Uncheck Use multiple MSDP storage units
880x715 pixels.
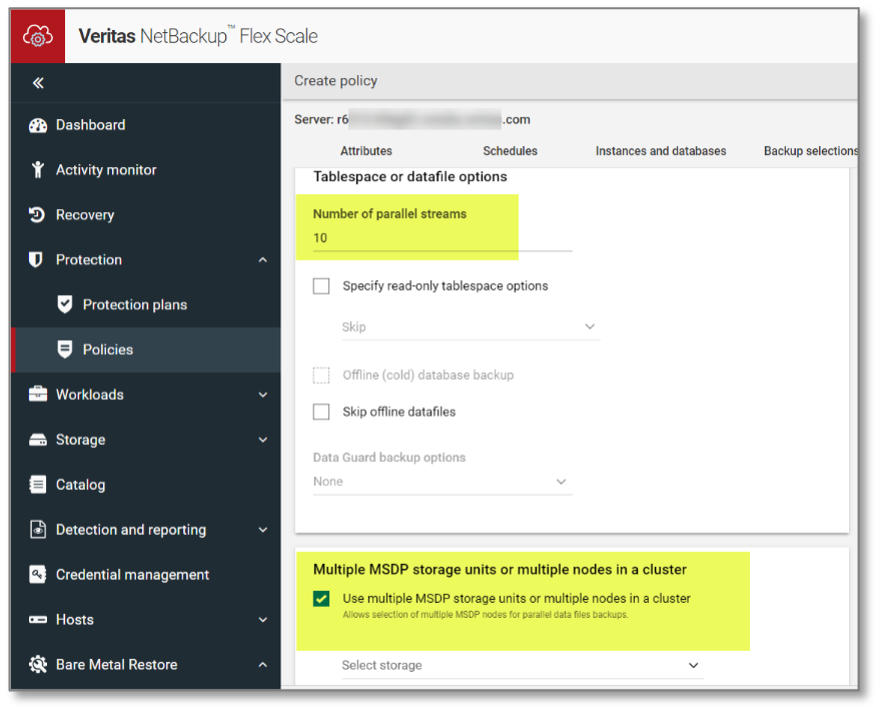tap(321, 599)
